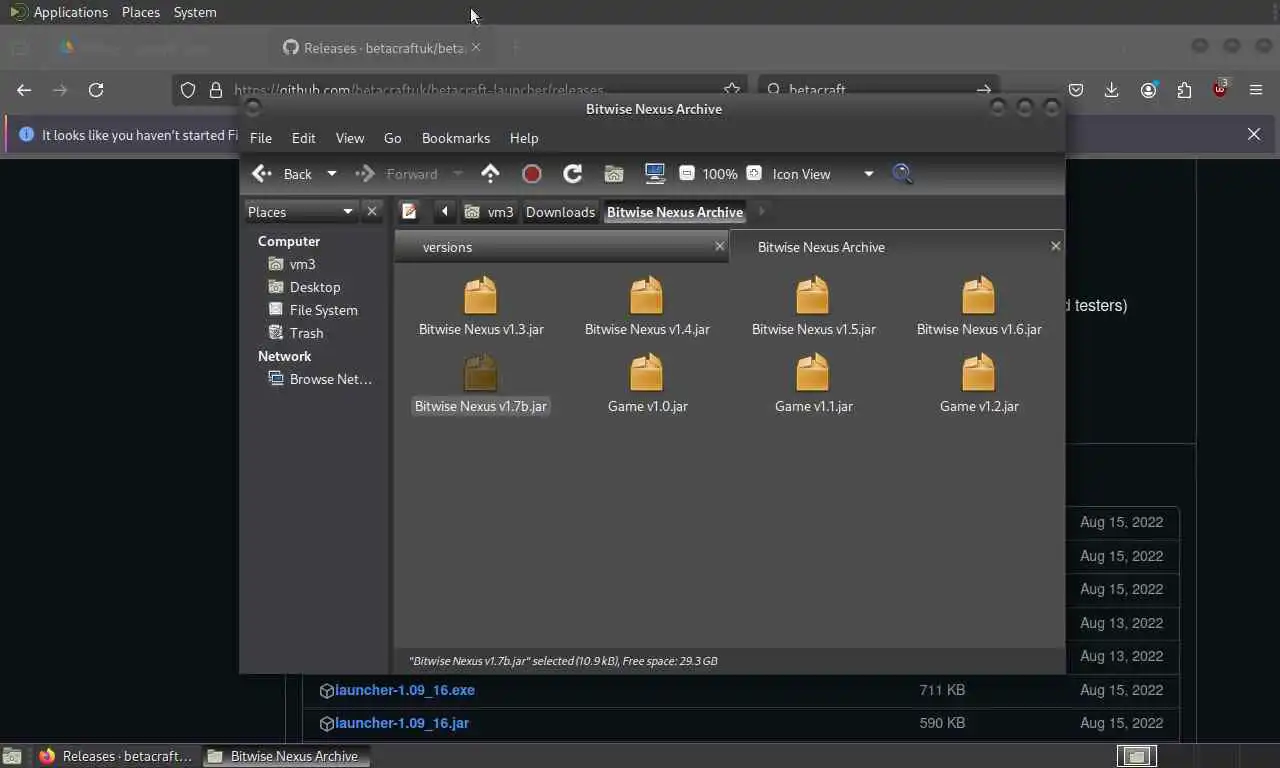Zoom in with the plus icon

pos(754,173)
